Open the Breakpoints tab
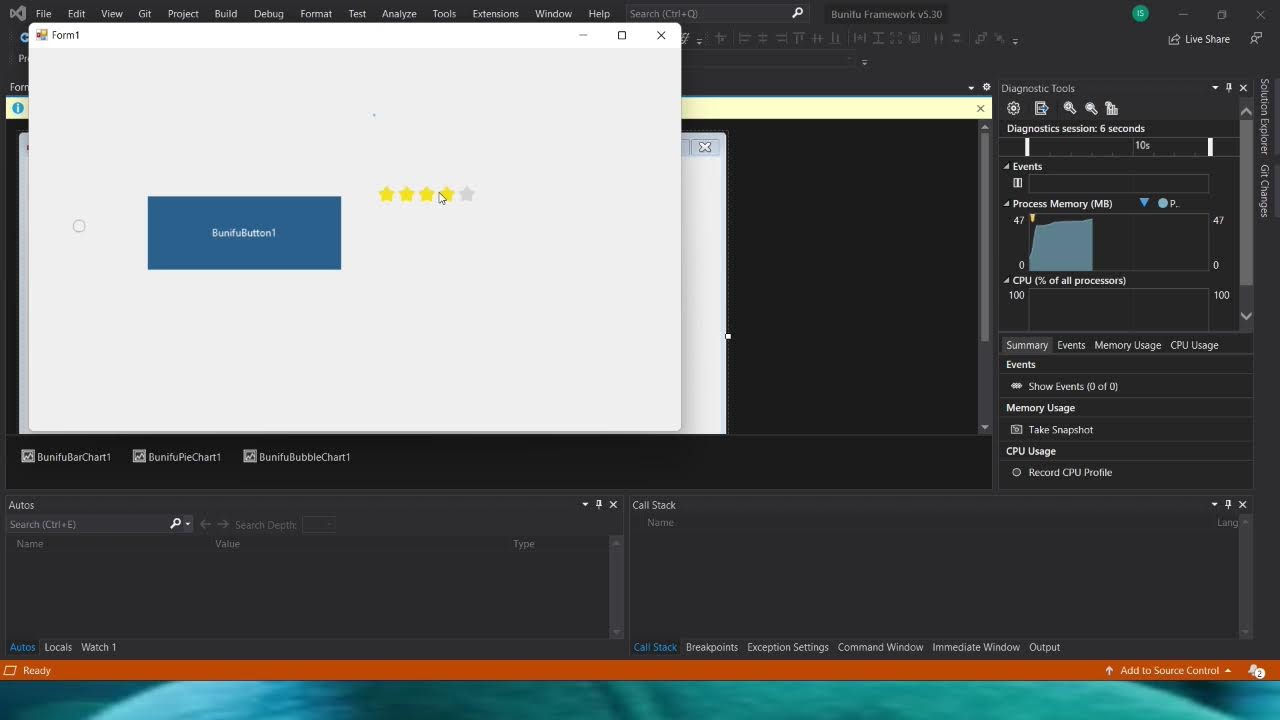The height and width of the screenshot is (720, 1280). [x=712, y=647]
